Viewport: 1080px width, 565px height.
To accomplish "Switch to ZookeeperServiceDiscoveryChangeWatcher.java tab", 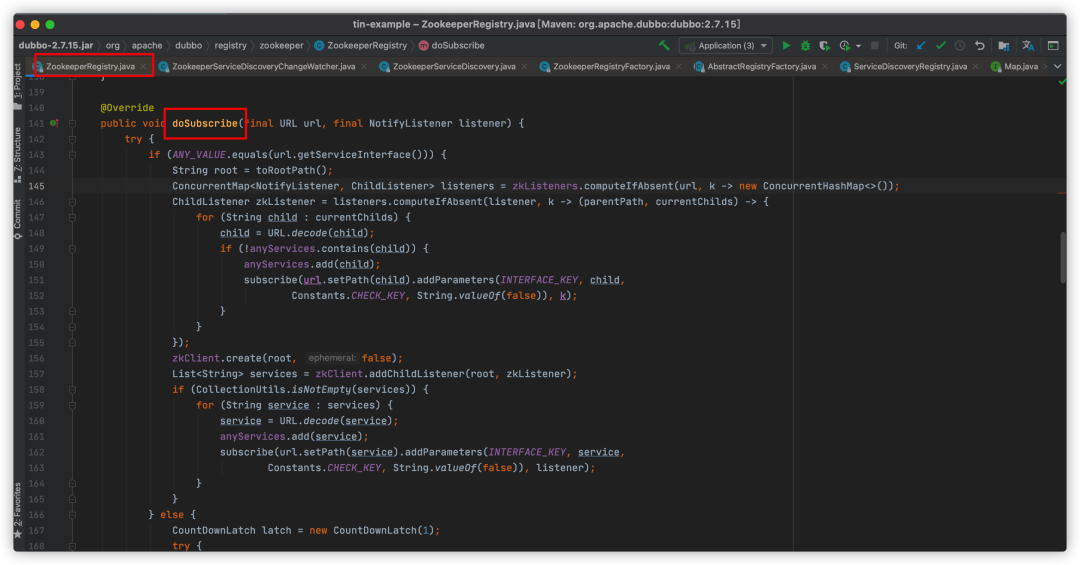I will [x=263, y=66].
